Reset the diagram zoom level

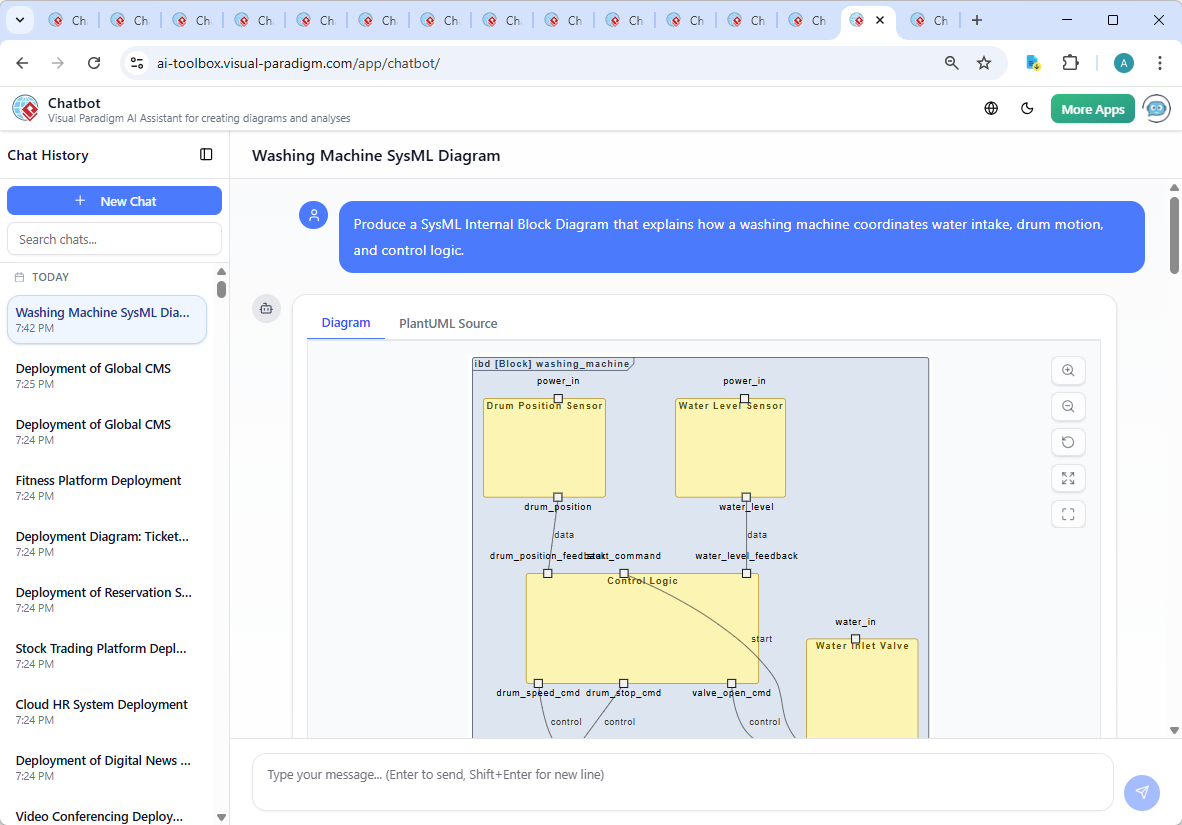click(x=1068, y=442)
